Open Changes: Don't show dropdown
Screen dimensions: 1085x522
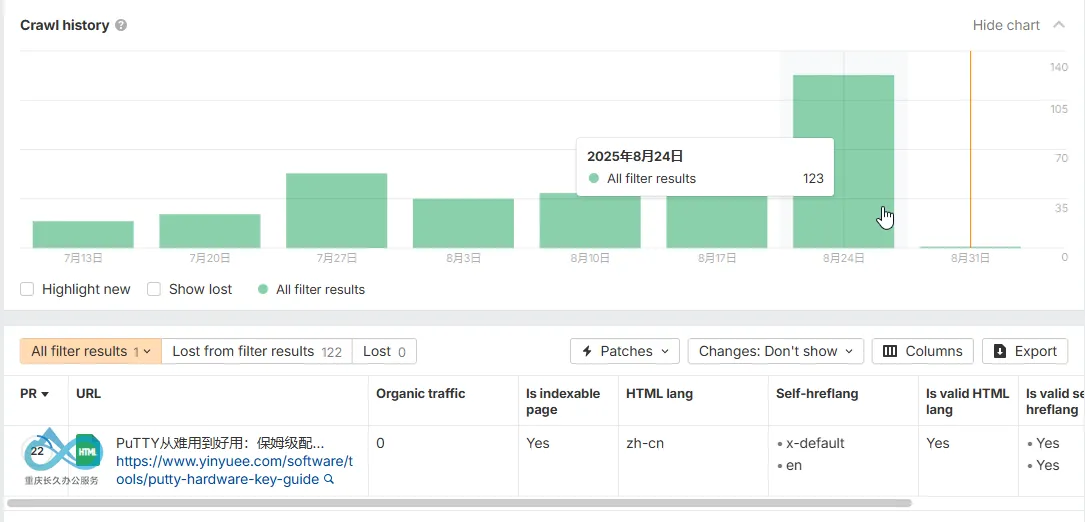coord(776,351)
